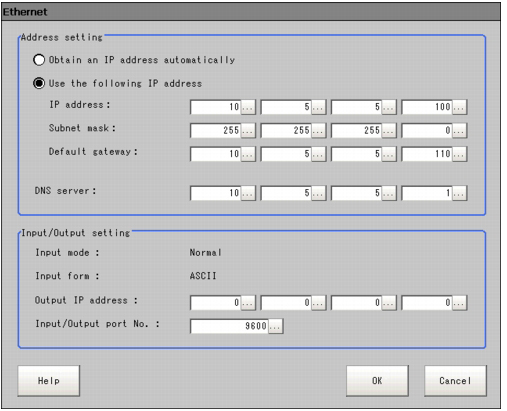Viewport: 507px width, 411px height.
Task: Select Obtain an IP address automatically
Action: tap(134, 60)
